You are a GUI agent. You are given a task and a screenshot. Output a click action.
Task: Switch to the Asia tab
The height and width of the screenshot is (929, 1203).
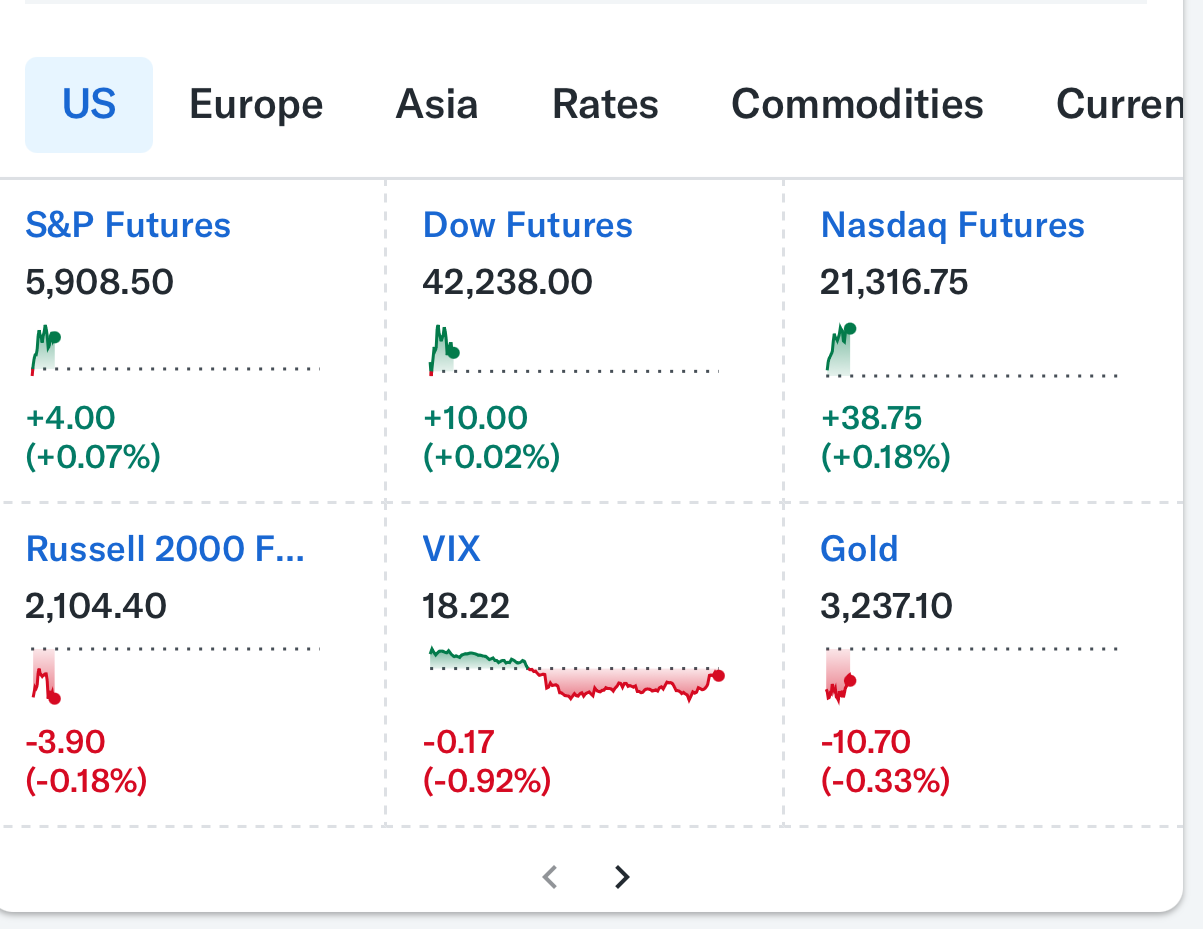[437, 105]
